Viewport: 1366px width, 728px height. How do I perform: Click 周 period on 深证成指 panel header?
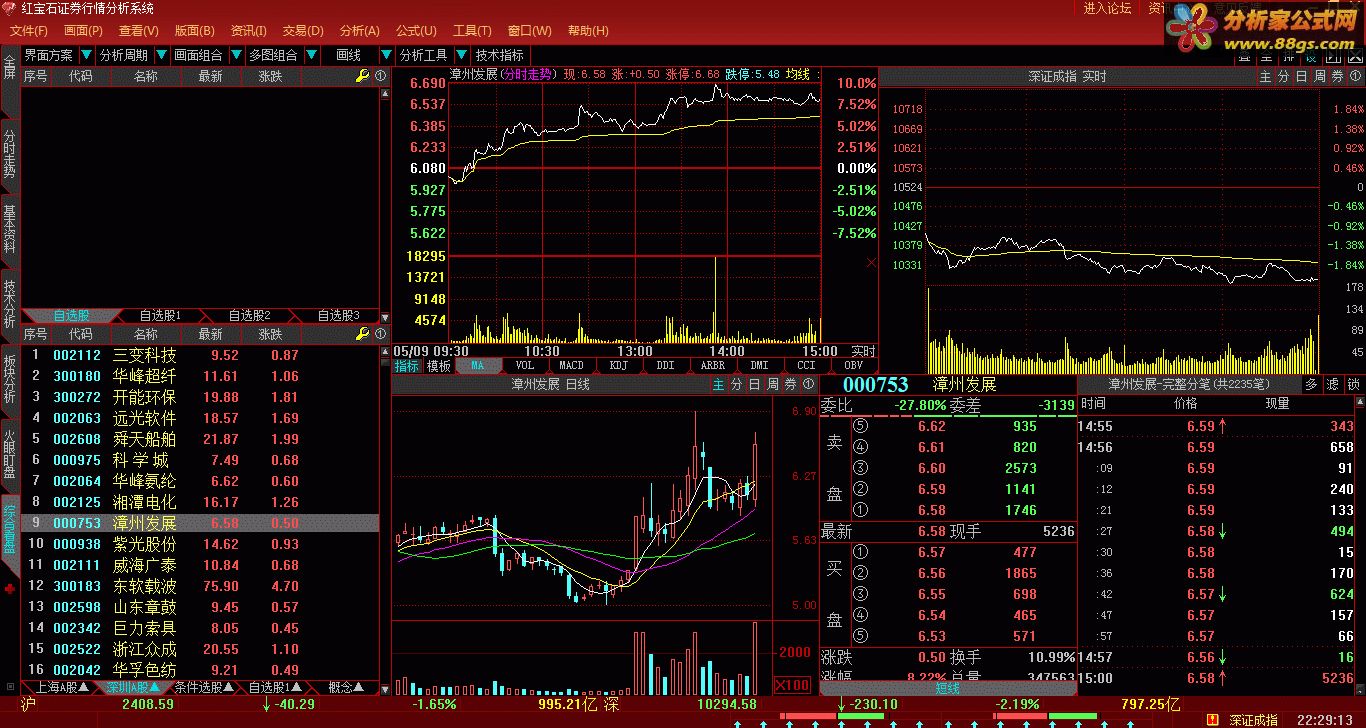click(x=1320, y=76)
